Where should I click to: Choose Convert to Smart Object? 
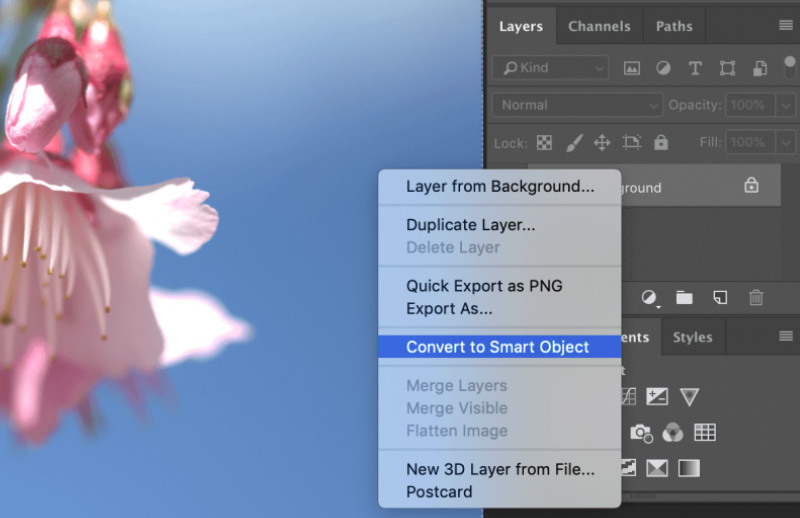497,347
